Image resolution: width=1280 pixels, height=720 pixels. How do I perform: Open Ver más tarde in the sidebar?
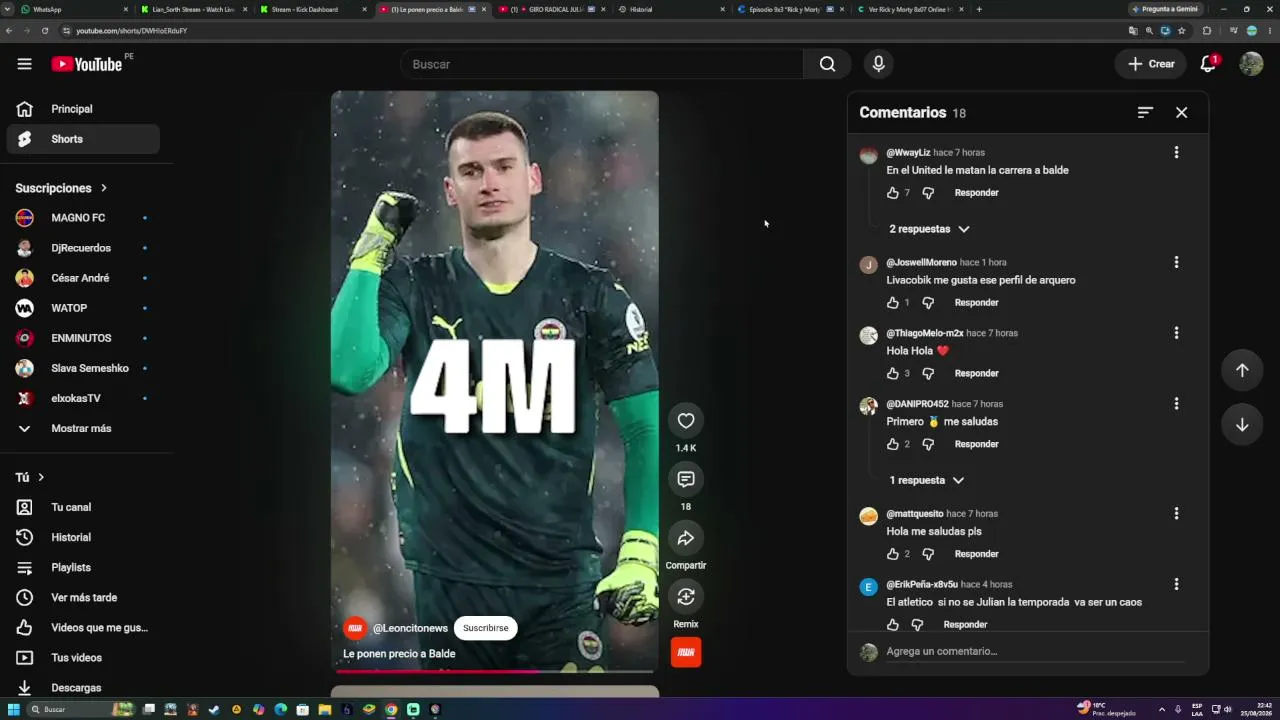click(x=83, y=597)
